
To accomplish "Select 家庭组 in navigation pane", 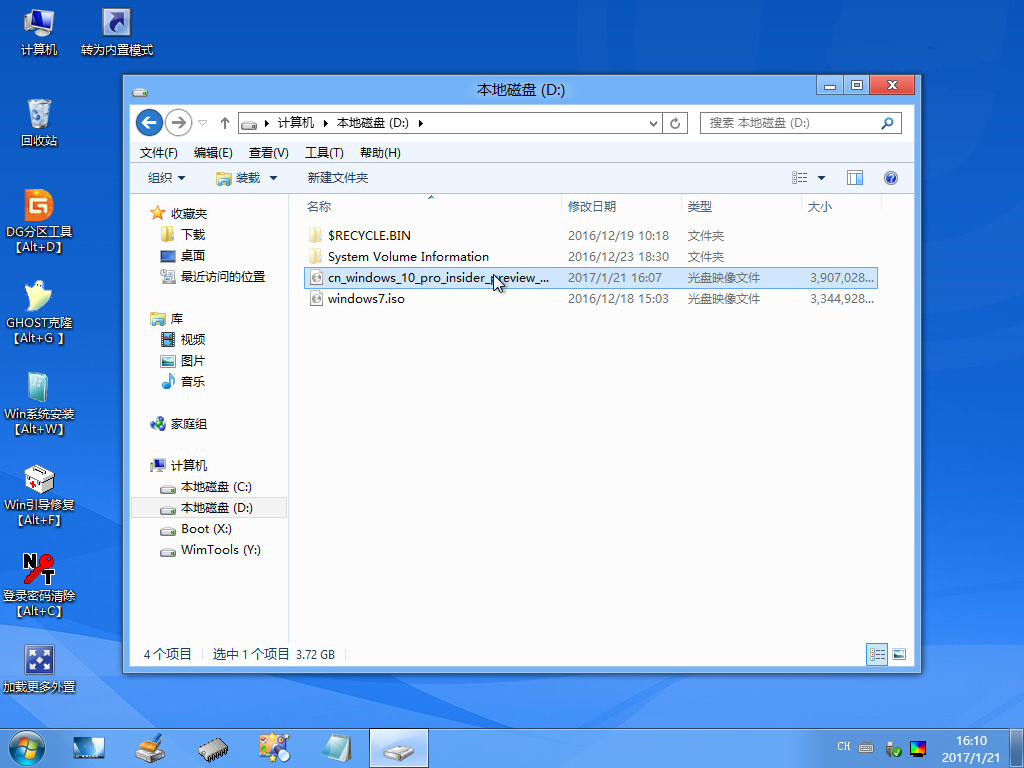I will coord(178,424).
